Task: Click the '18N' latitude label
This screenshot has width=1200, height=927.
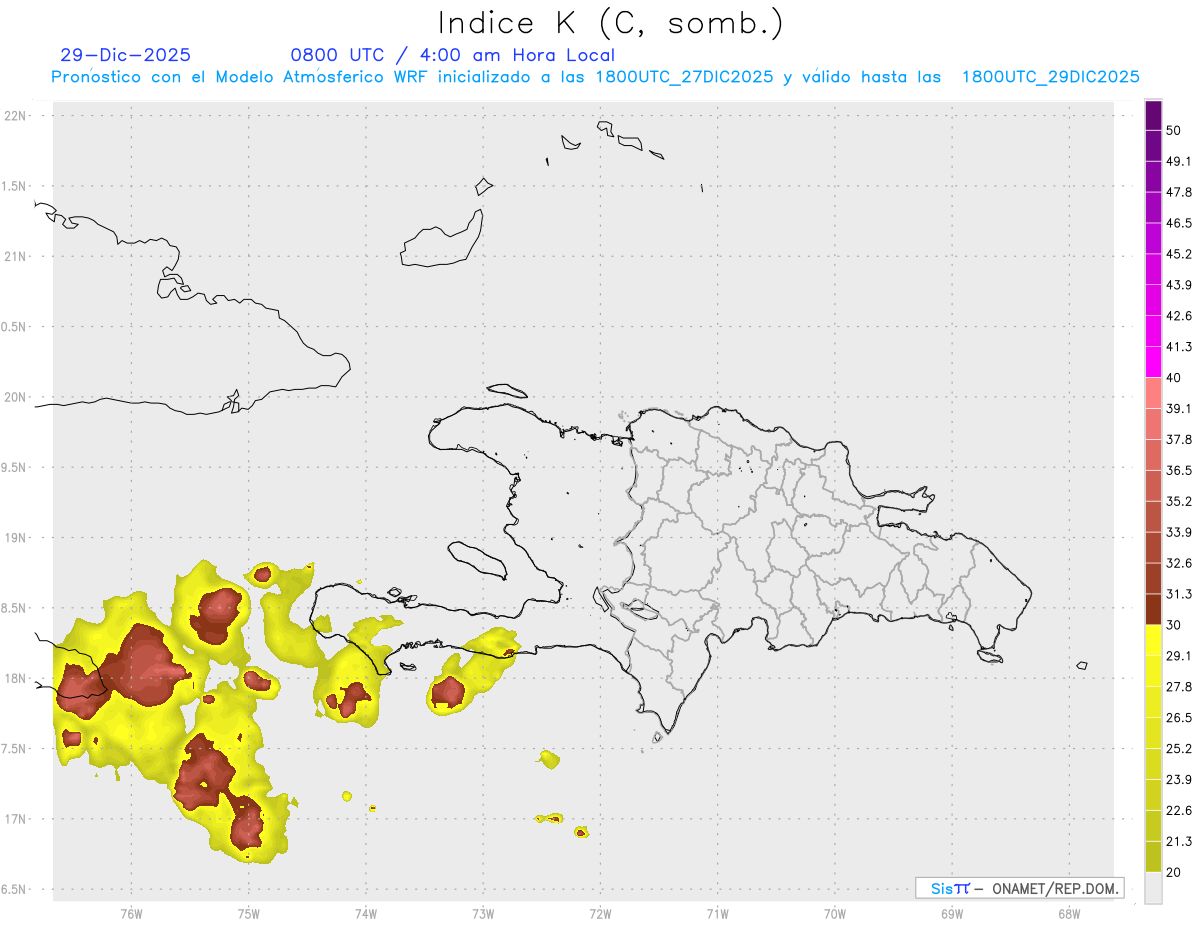Action: (15, 679)
